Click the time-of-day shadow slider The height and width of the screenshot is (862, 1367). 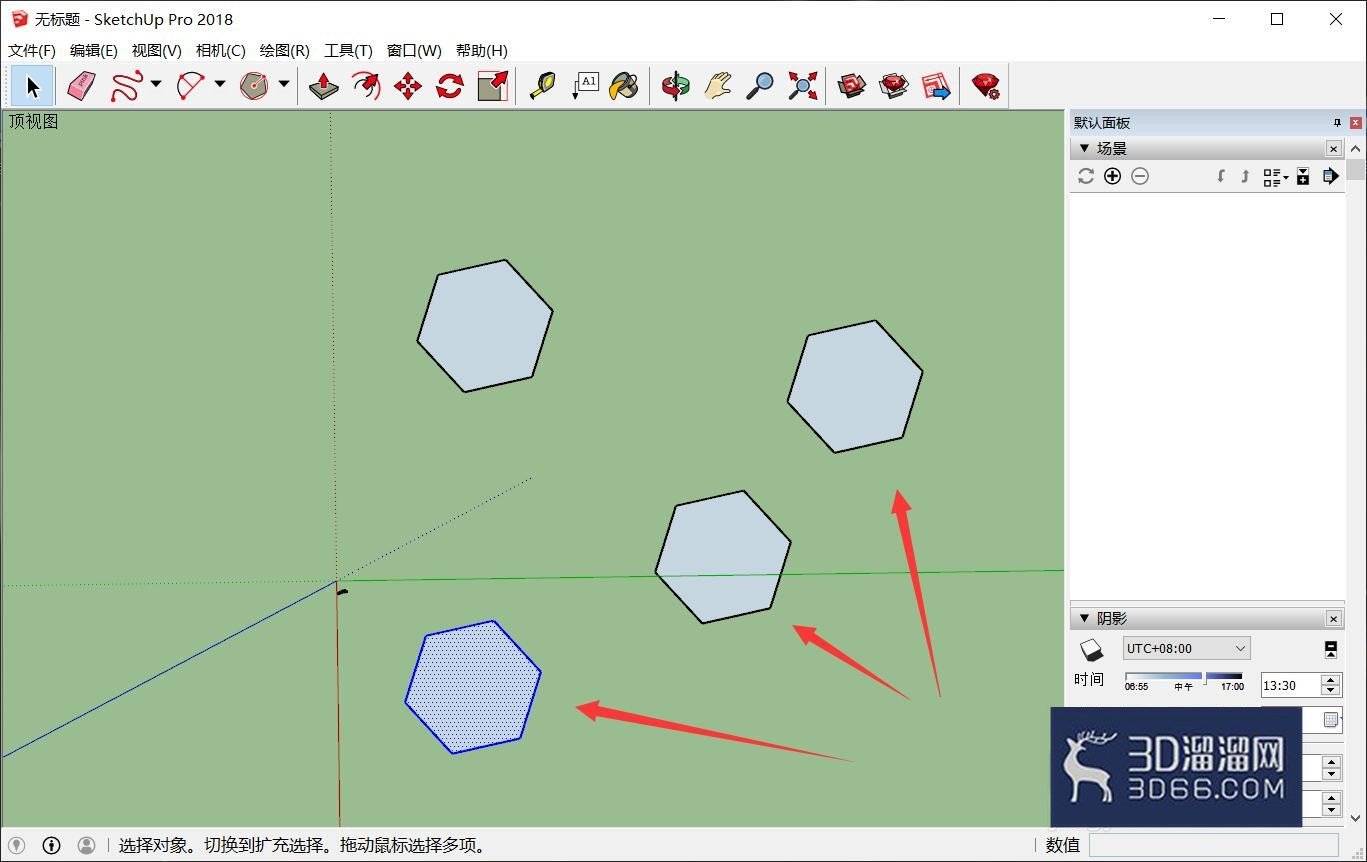pos(1184,677)
